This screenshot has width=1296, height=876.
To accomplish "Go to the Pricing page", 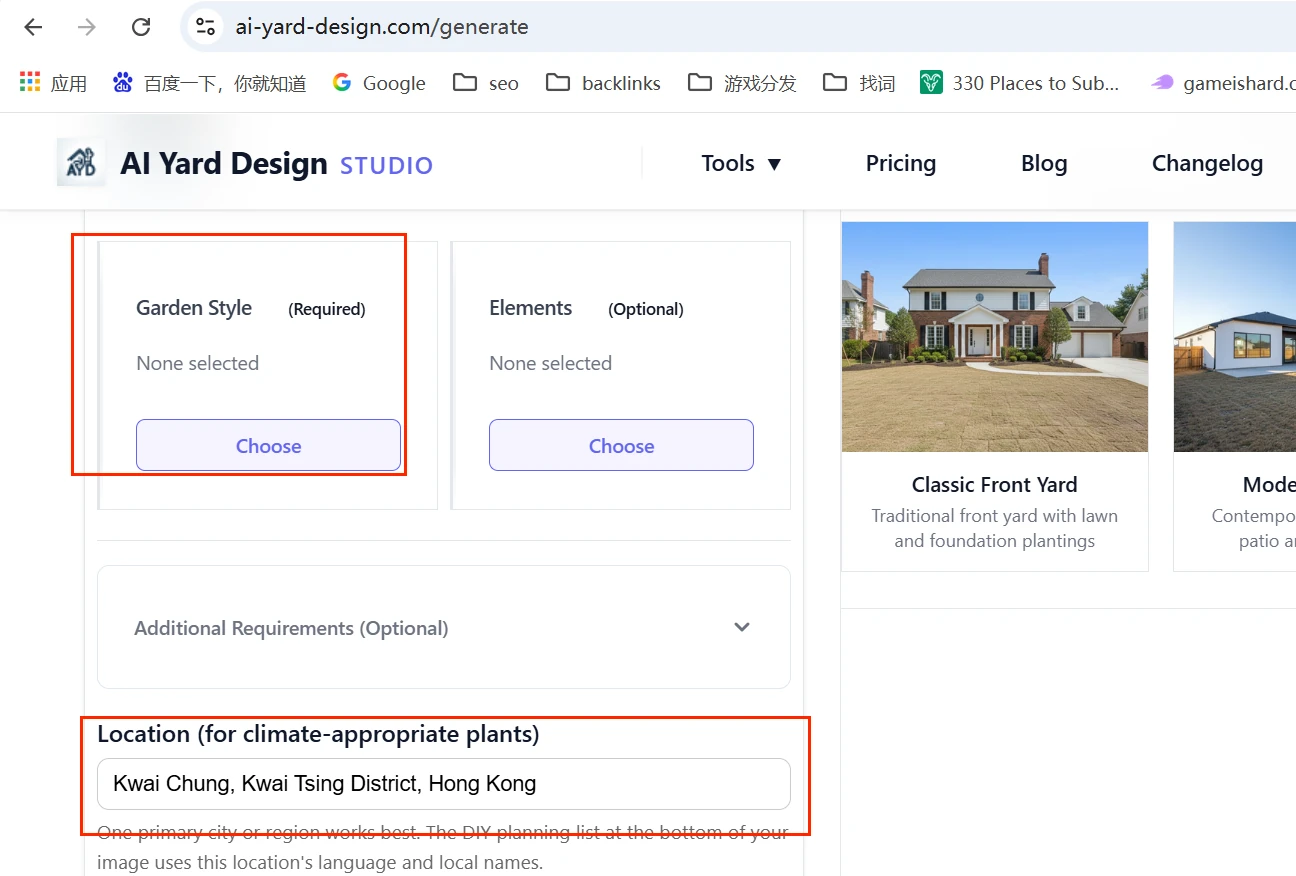I will (x=901, y=163).
